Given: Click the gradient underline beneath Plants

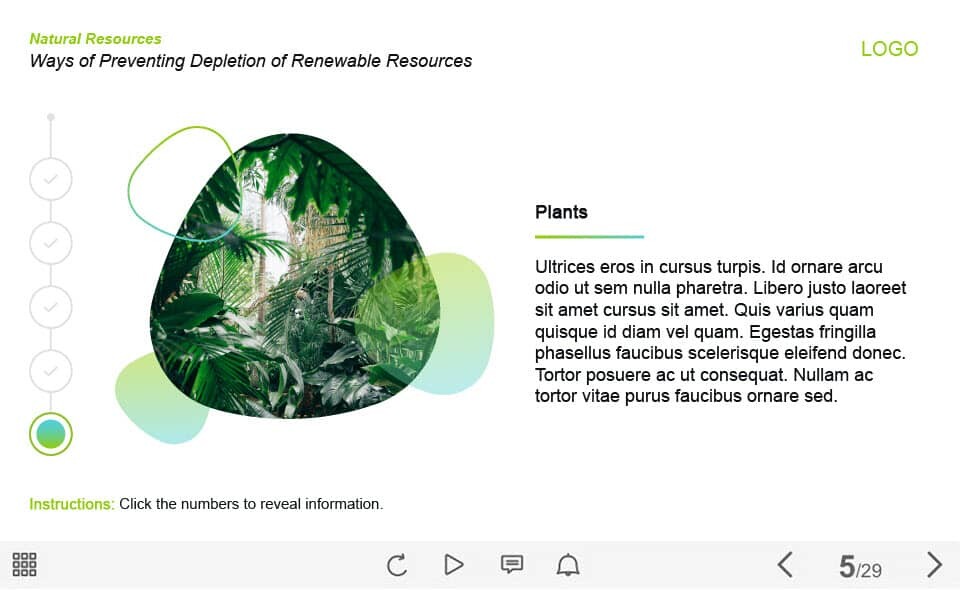Looking at the screenshot, I should (589, 237).
